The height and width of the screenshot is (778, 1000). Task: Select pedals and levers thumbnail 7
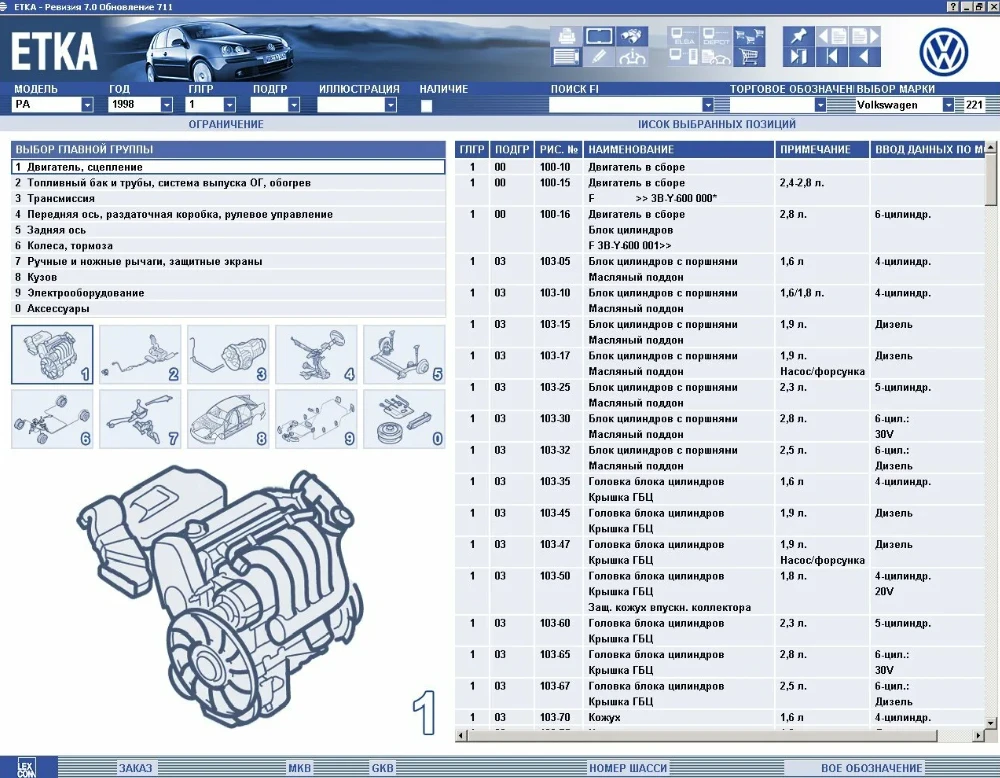point(140,419)
